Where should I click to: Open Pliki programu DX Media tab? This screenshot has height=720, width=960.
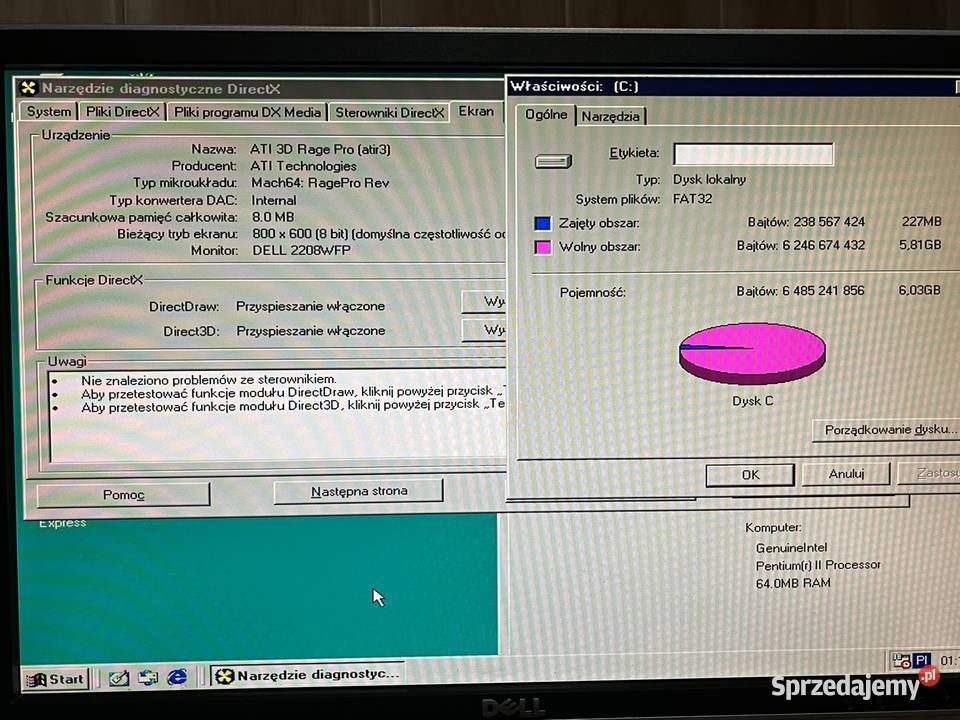click(247, 112)
